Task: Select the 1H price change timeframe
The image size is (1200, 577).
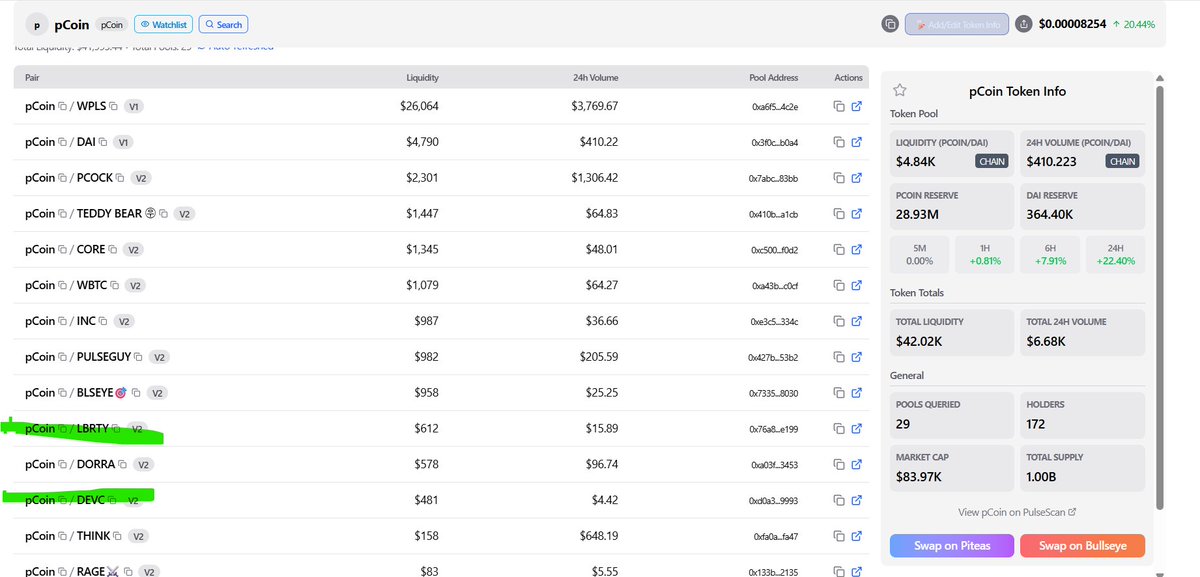Action: (984, 254)
